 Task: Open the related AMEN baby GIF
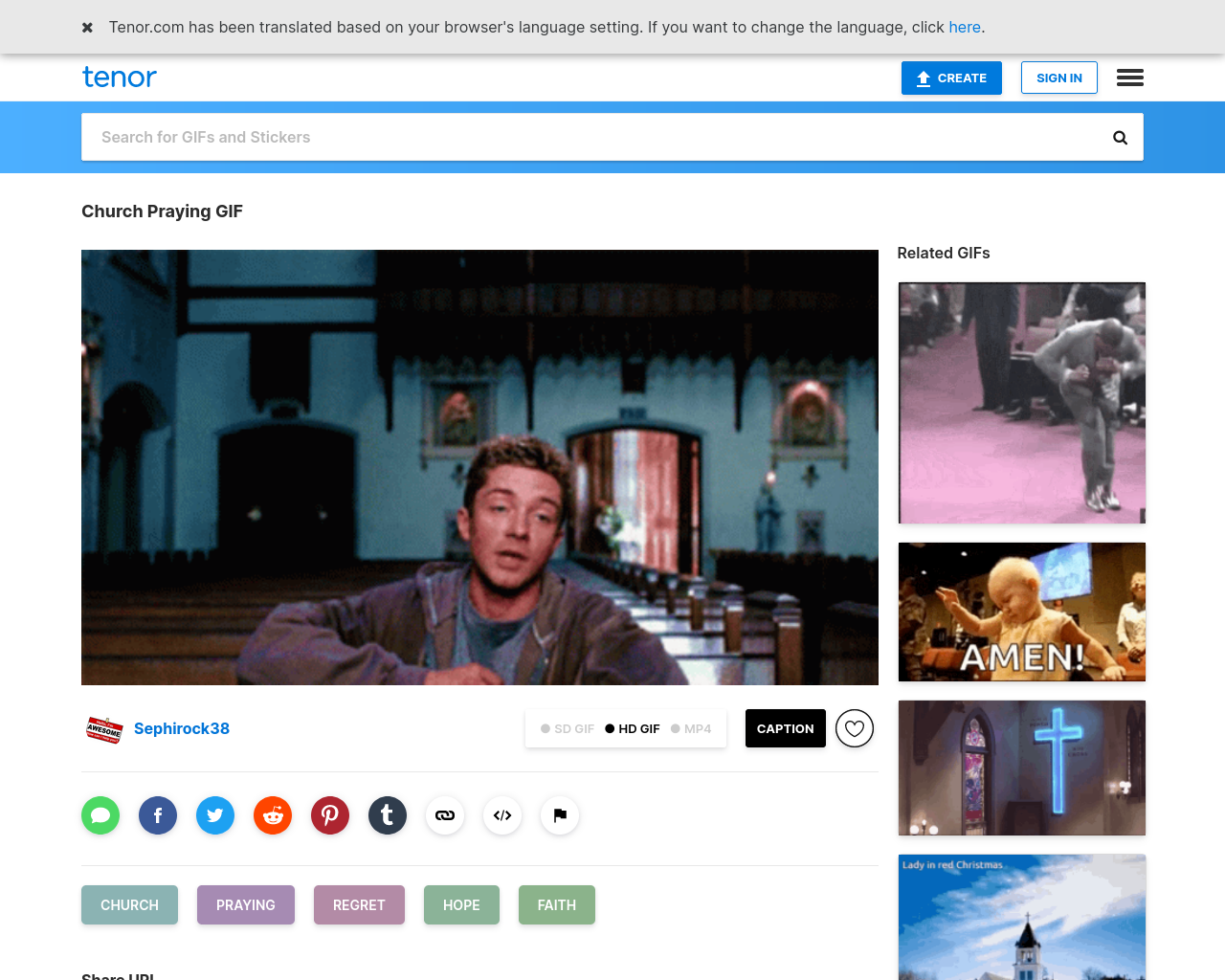1022,612
